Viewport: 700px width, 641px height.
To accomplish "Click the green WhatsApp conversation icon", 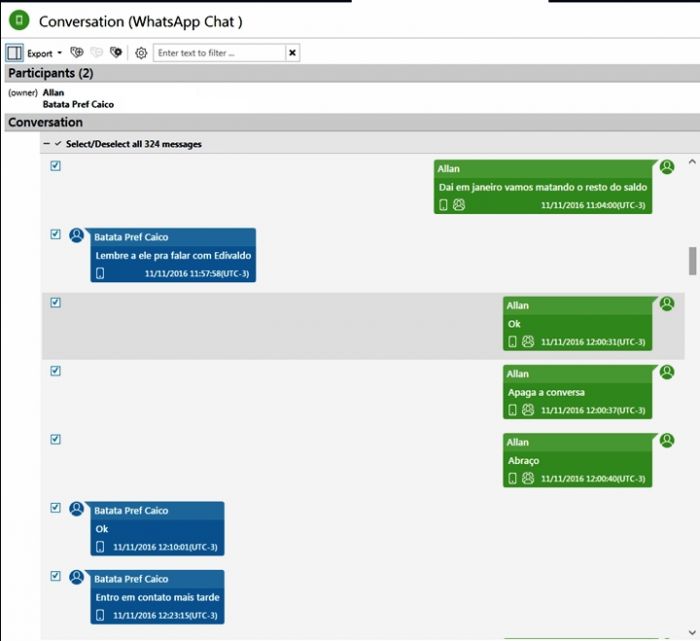I will (19, 21).
